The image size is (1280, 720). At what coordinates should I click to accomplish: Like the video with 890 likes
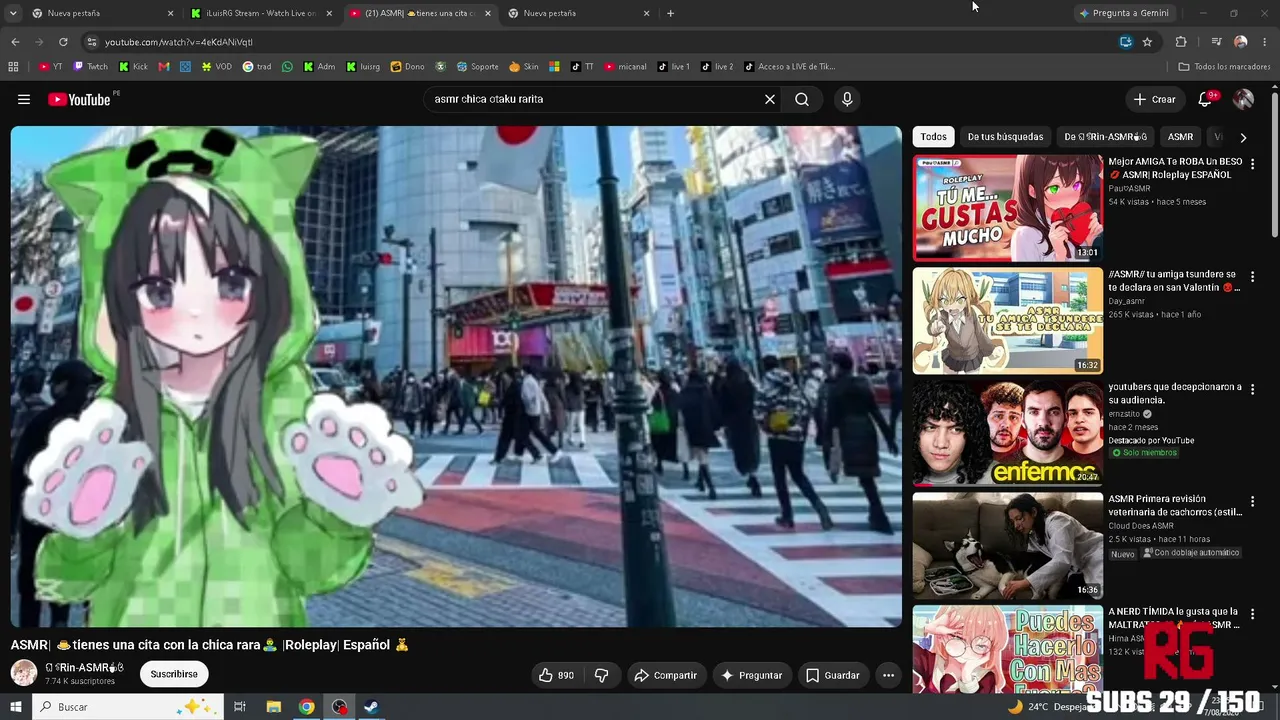click(x=556, y=675)
